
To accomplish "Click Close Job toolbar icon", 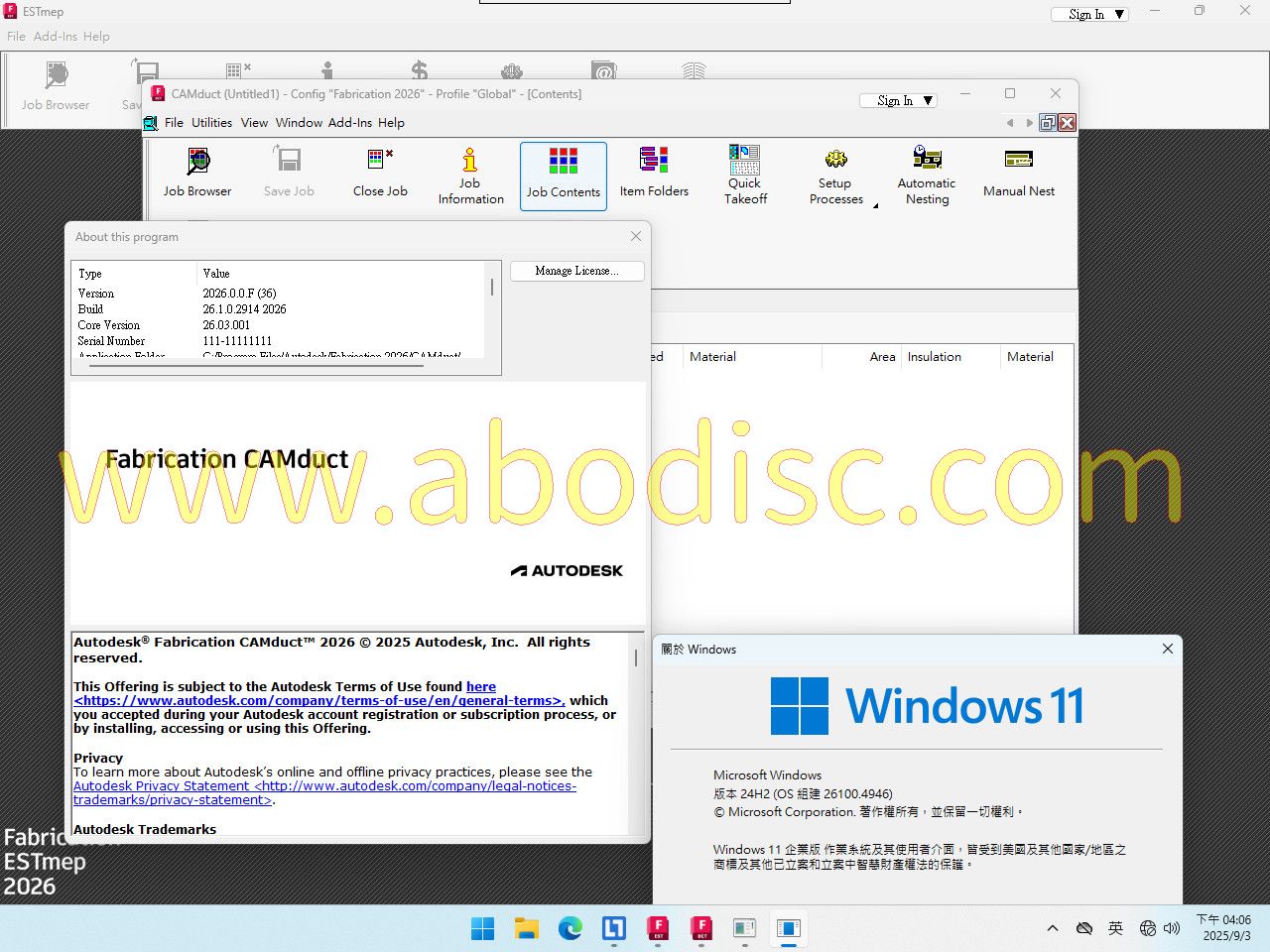I will coord(380,174).
